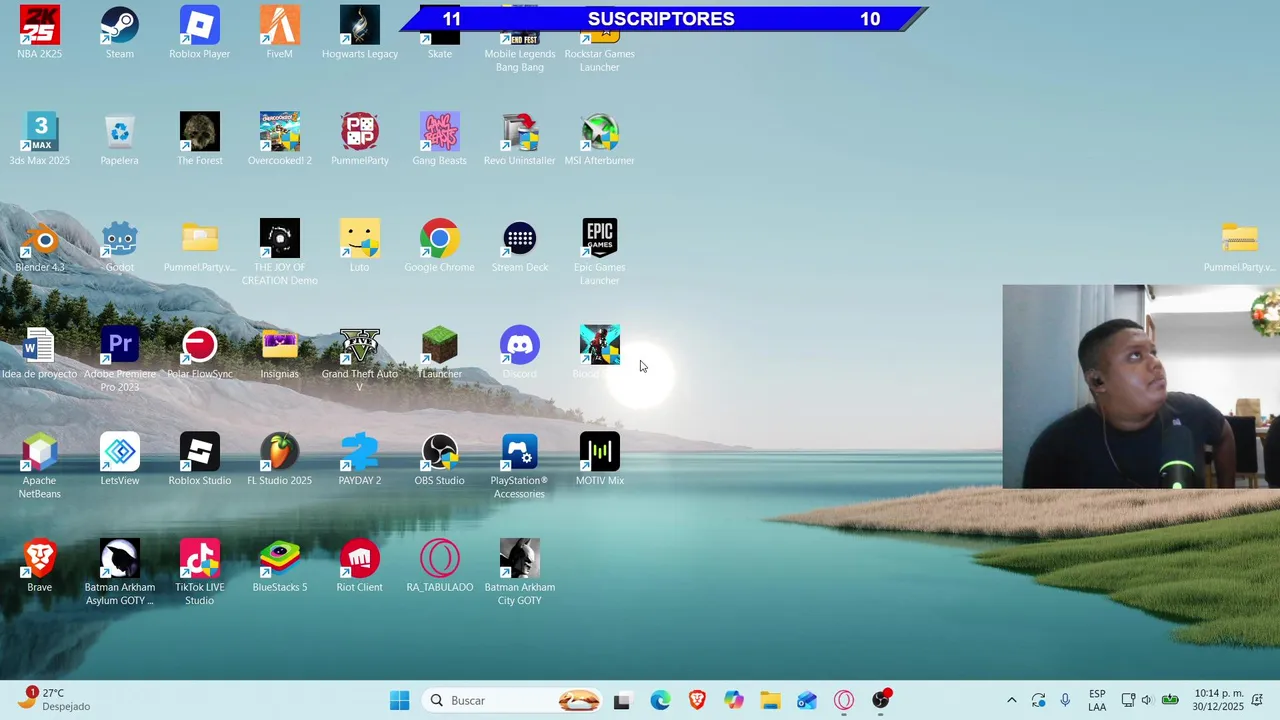Screen dimensions: 1280x720
Task: Select the Blender 4.3 icon
Action: pos(40,240)
